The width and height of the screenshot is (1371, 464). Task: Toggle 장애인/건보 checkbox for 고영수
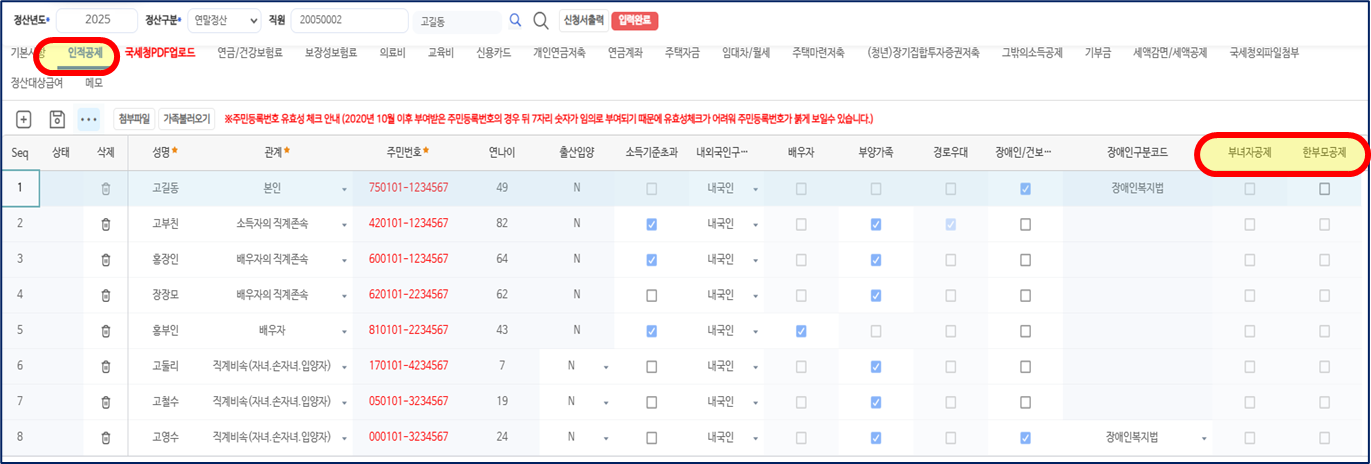tap(1025, 437)
